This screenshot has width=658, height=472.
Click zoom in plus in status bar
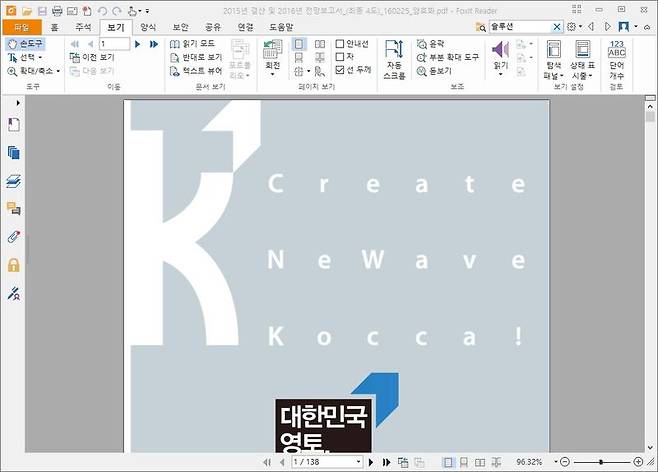[638, 462]
